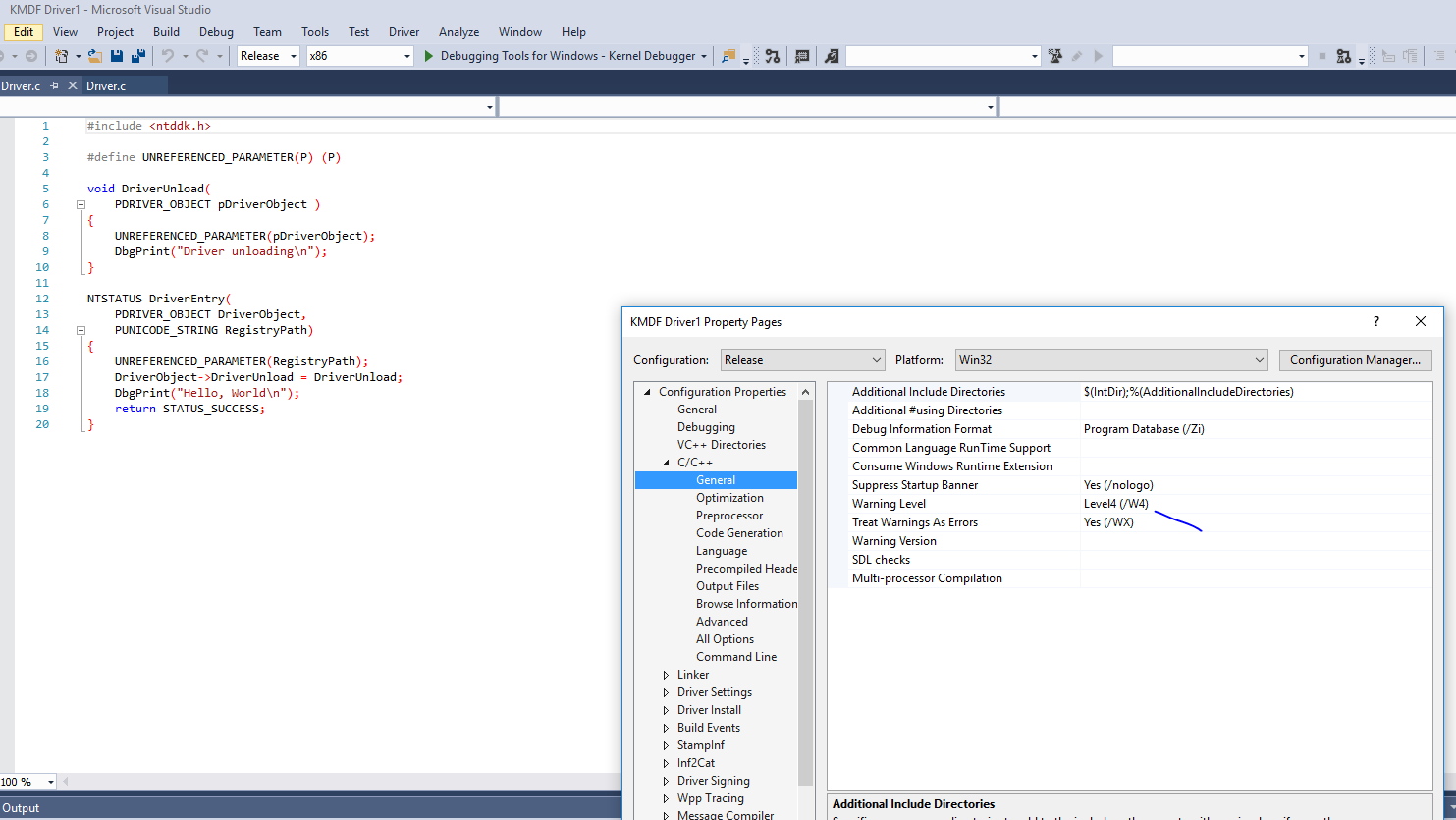The height and width of the screenshot is (820, 1456).
Task: Start debugging with the green play icon
Action: [x=429, y=56]
